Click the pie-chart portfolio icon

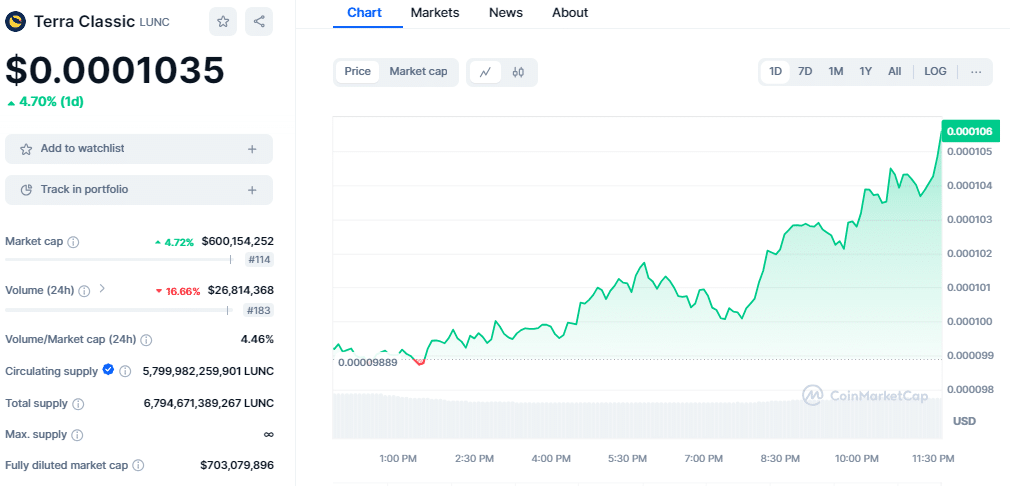[26, 190]
